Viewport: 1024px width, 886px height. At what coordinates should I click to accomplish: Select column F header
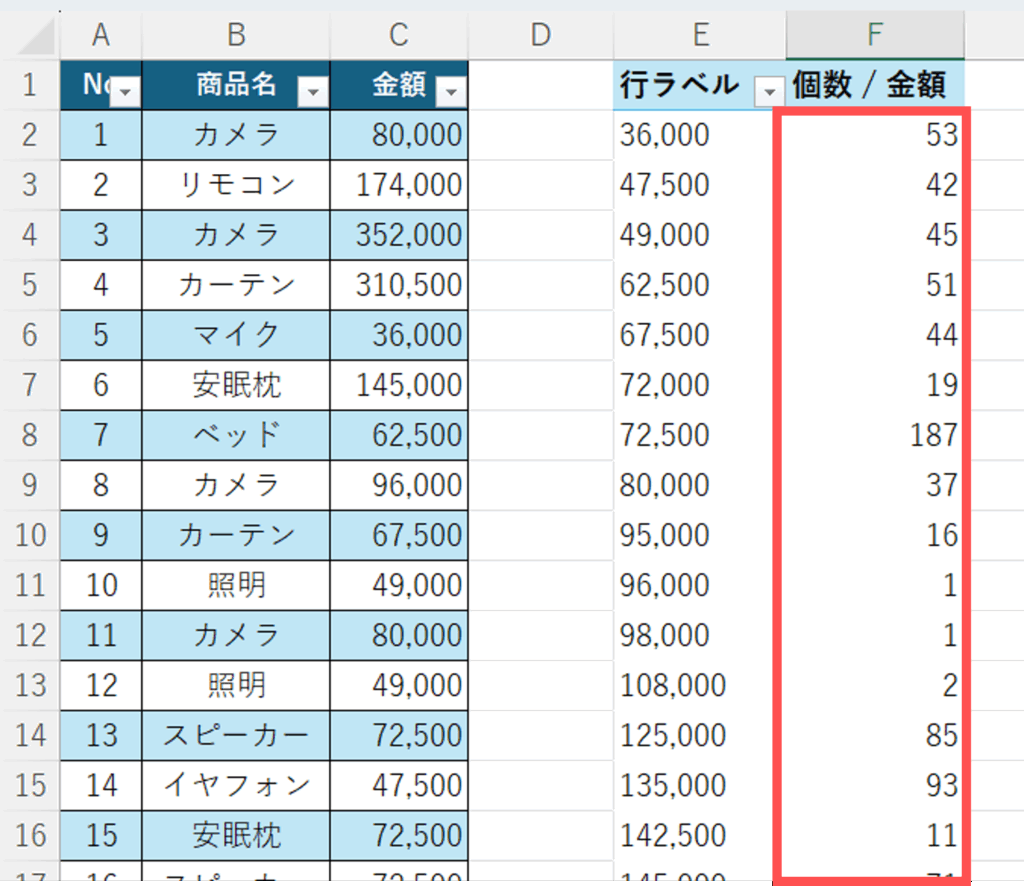click(875, 35)
